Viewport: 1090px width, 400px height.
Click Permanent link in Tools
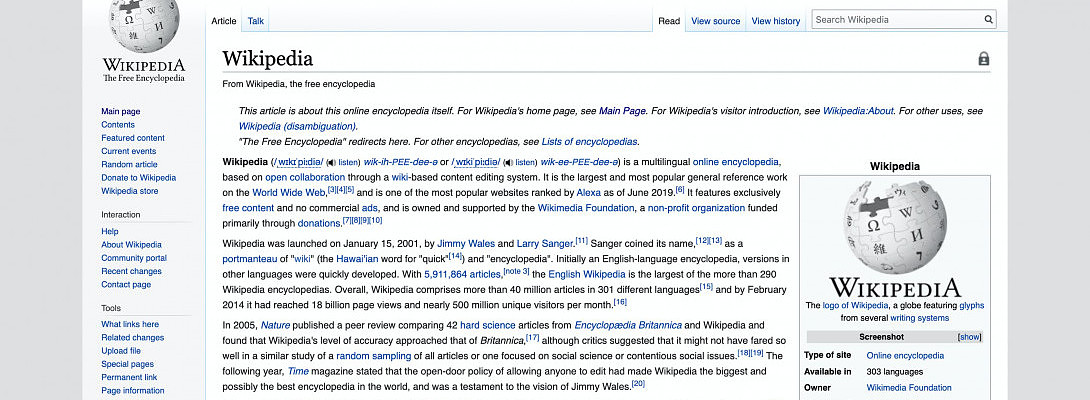[129, 377]
